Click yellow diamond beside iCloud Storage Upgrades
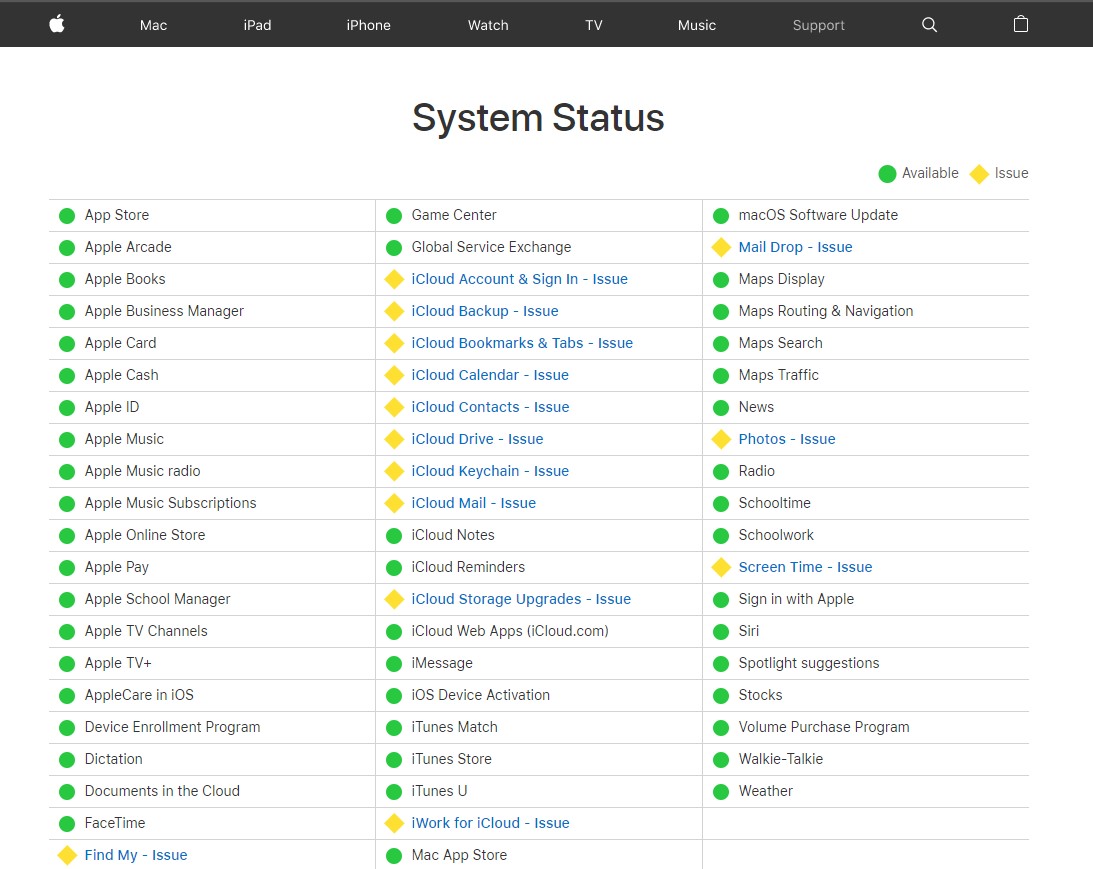The height and width of the screenshot is (869, 1093). 394,599
